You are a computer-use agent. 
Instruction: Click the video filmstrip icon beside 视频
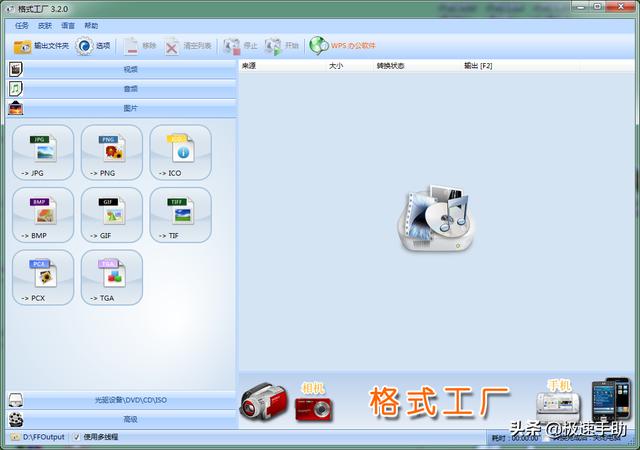[x=16, y=69]
